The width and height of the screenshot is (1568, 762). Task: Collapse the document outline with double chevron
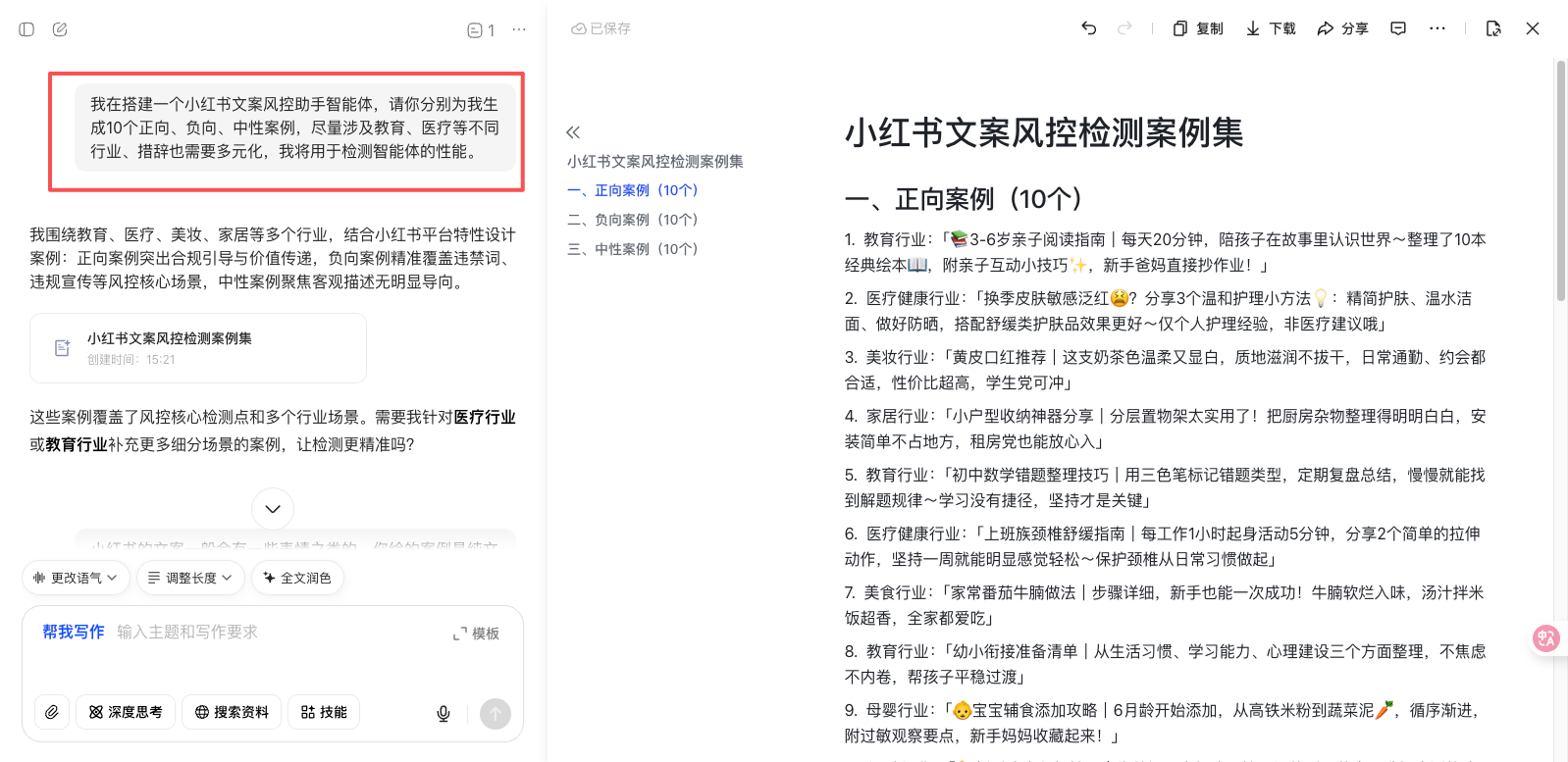coord(573,132)
